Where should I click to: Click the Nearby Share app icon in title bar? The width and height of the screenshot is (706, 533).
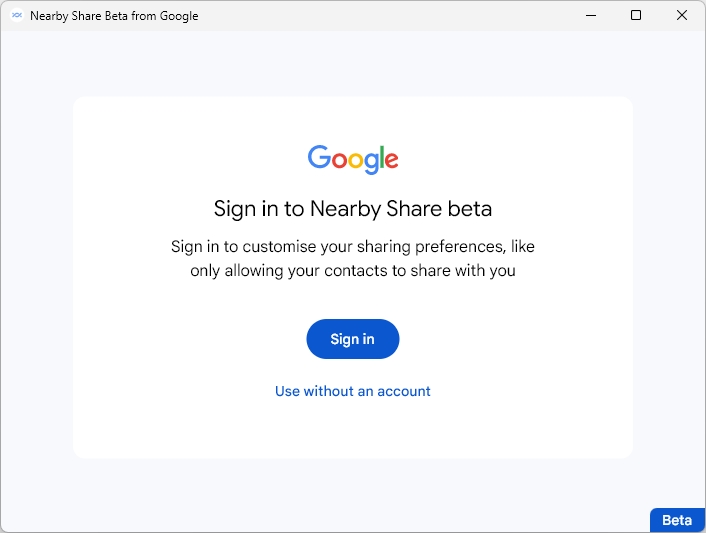pyautogui.click(x=16, y=16)
